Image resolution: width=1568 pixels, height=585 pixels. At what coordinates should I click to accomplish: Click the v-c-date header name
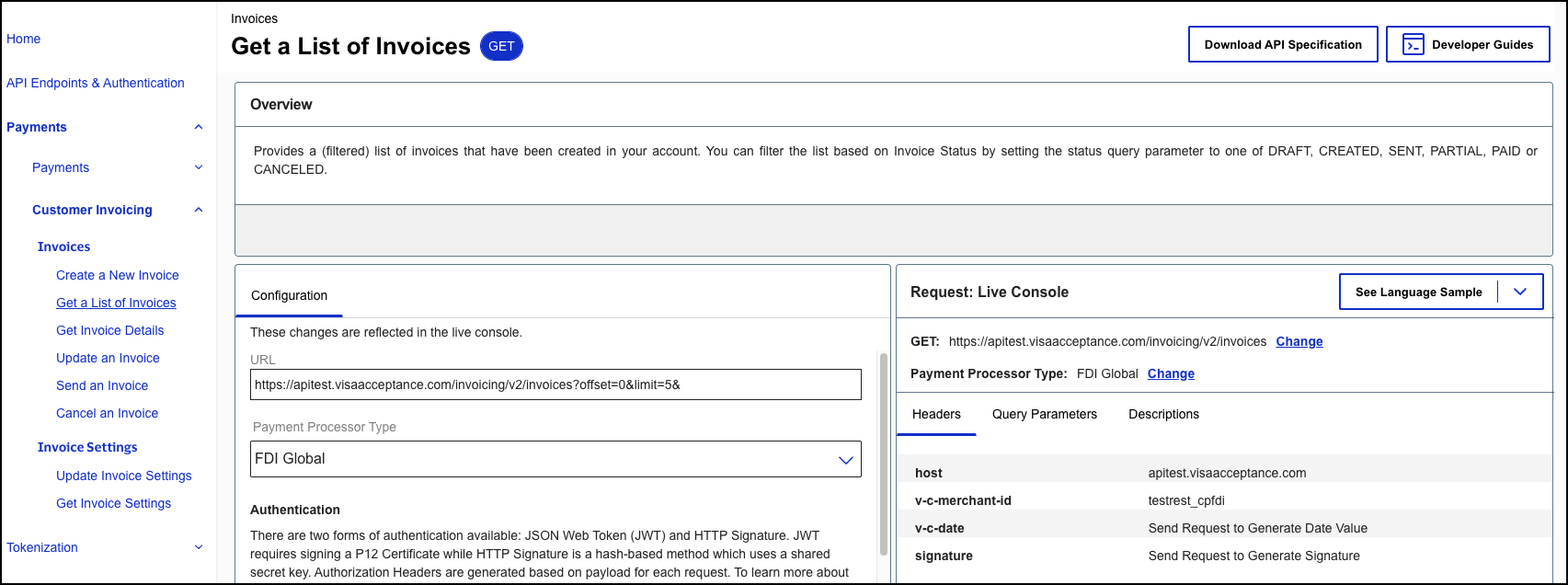coord(940,528)
